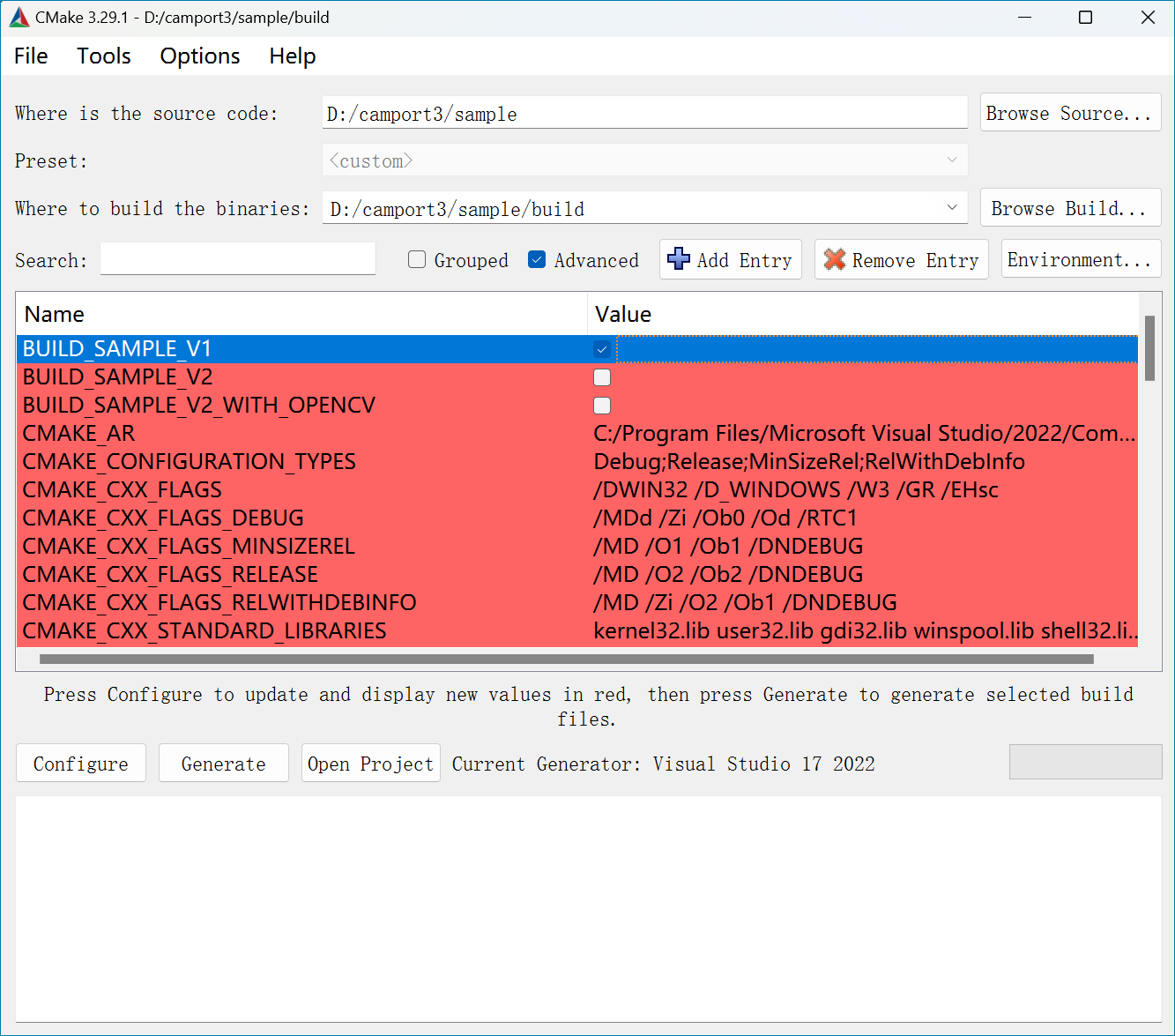Click the /DWIN32 /D_WINDOWS flags value
Image resolution: width=1175 pixels, height=1036 pixels.
[796, 490]
